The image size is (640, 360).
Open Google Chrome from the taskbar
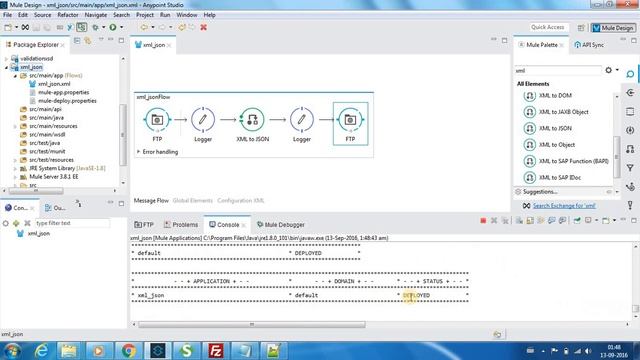(129, 350)
